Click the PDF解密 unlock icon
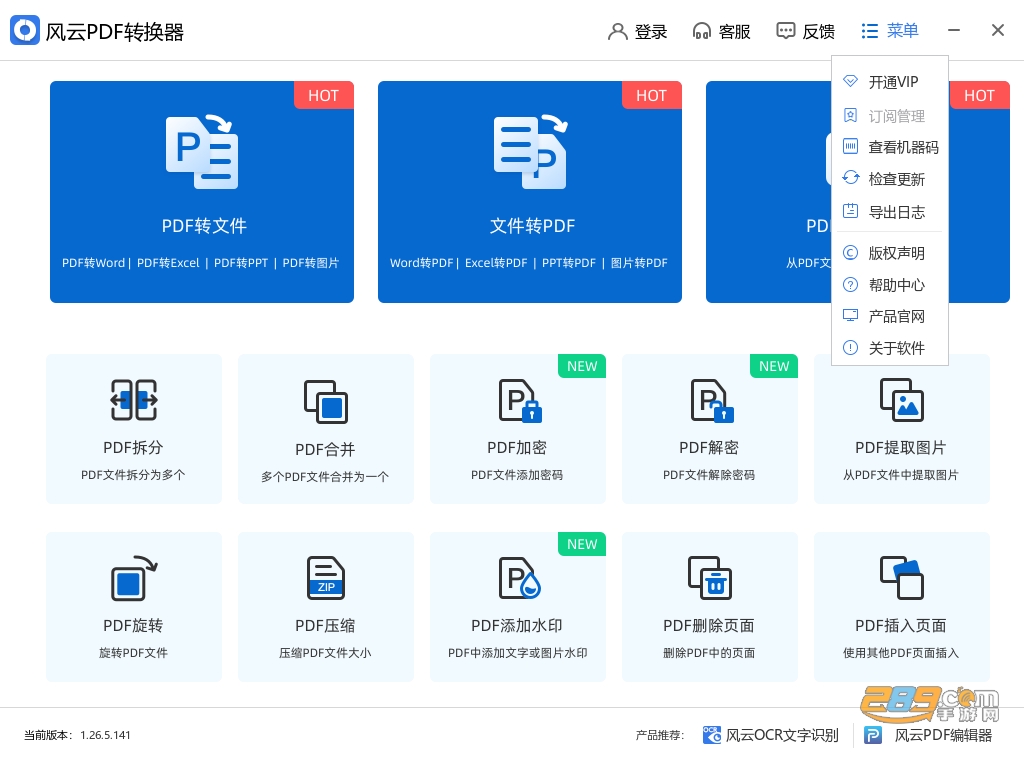This screenshot has height=762, width=1024. (x=712, y=400)
